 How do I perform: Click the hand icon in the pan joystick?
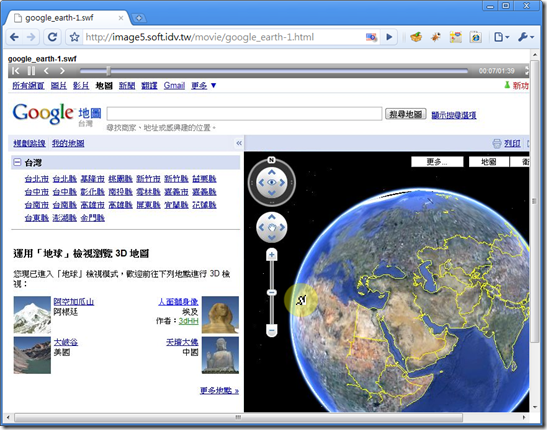coord(272,227)
